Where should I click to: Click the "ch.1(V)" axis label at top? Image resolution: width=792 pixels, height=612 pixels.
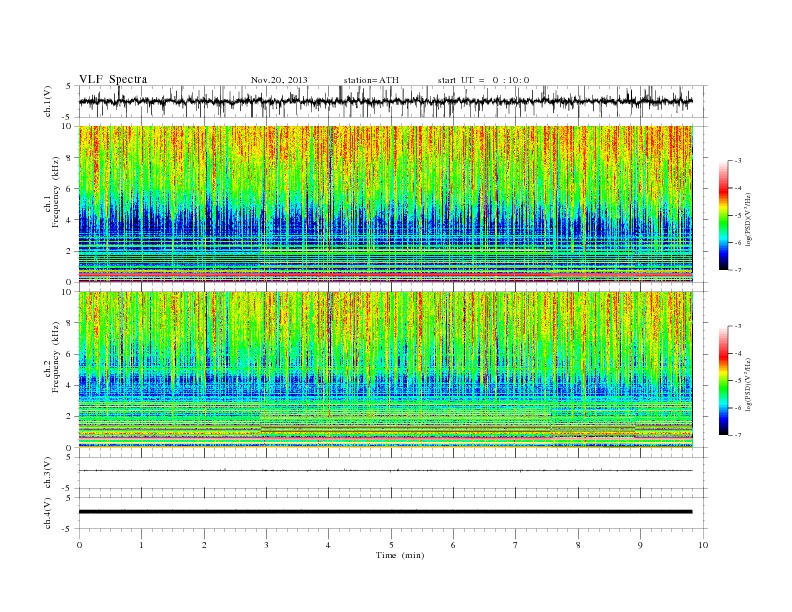[48, 101]
